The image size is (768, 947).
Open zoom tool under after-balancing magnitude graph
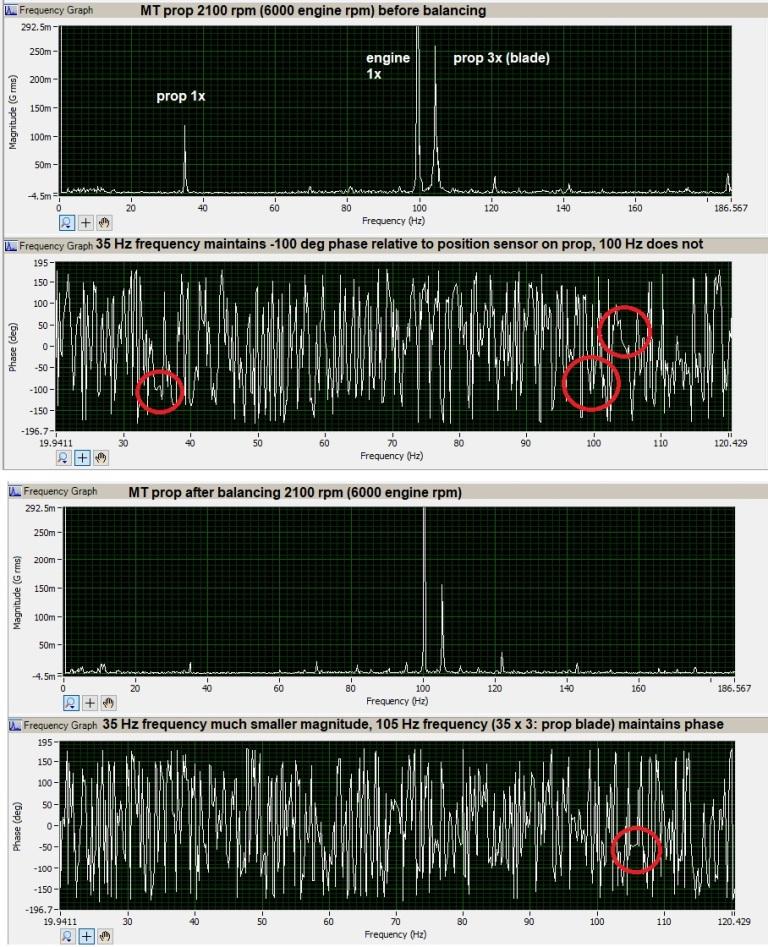click(x=71, y=703)
